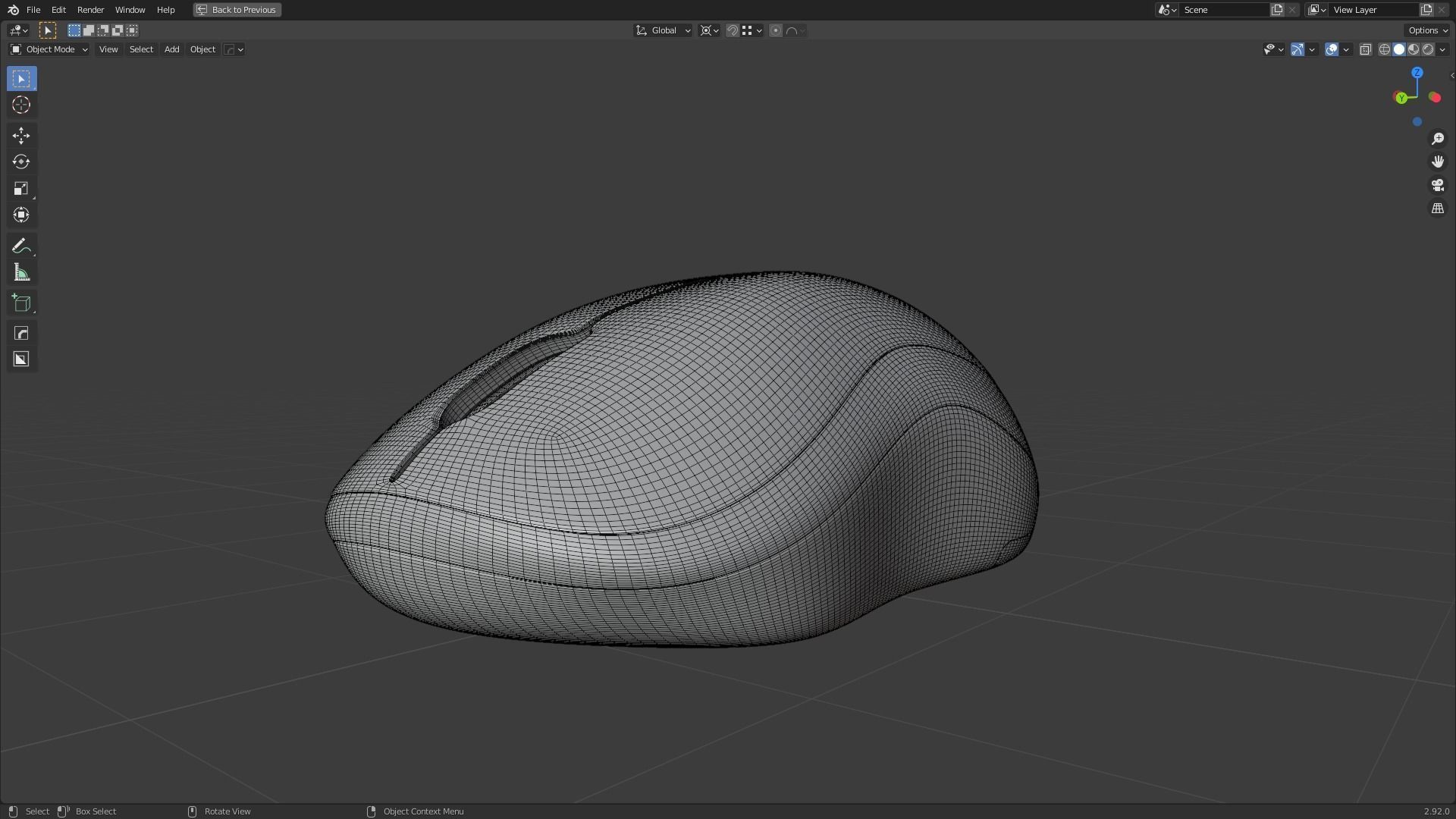Image resolution: width=1456 pixels, height=819 pixels.
Task: Toggle X-Ray mode
Action: [x=1365, y=49]
